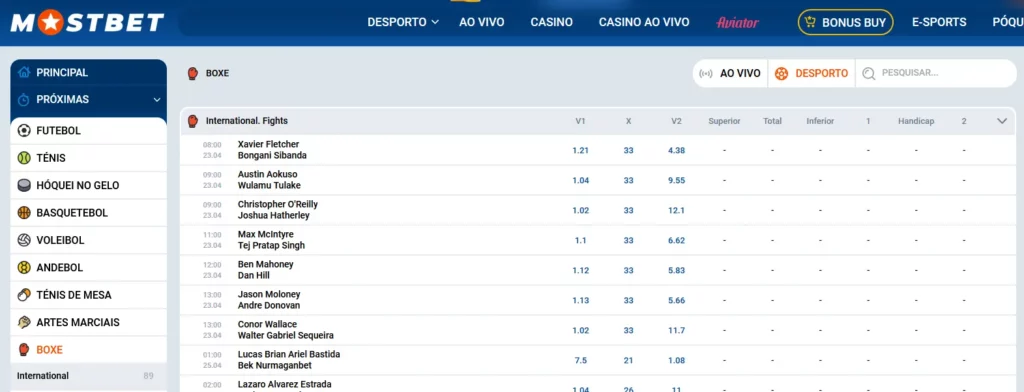Click the basketball icon beside Basquetebol
The width and height of the screenshot is (1024, 392).
pyautogui.click(x=24, y=213)
